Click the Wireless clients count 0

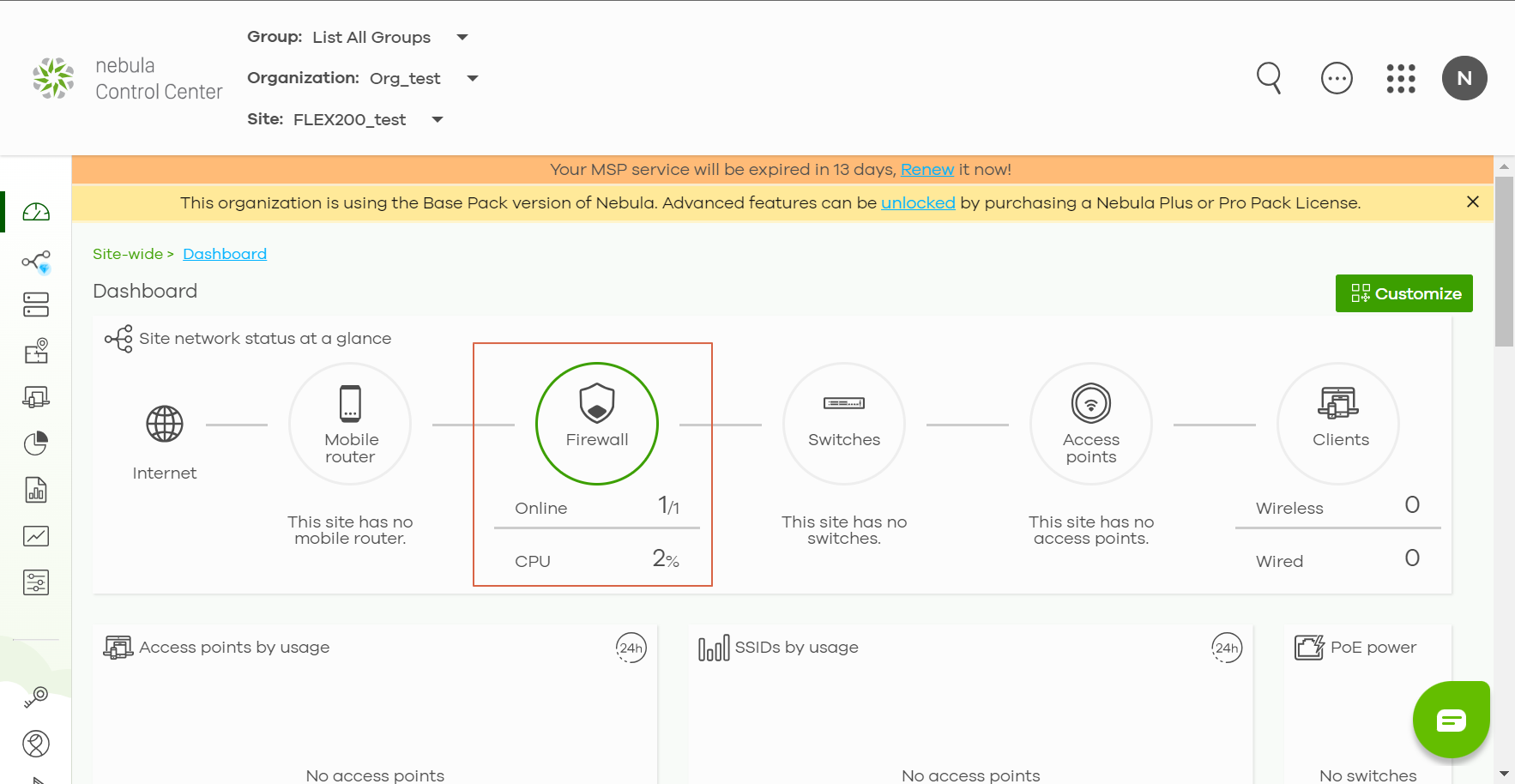1412,505
